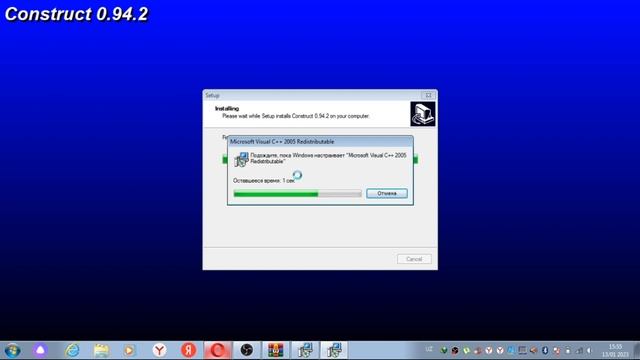Click the 'Installing' heading text

tap(227, 109)
